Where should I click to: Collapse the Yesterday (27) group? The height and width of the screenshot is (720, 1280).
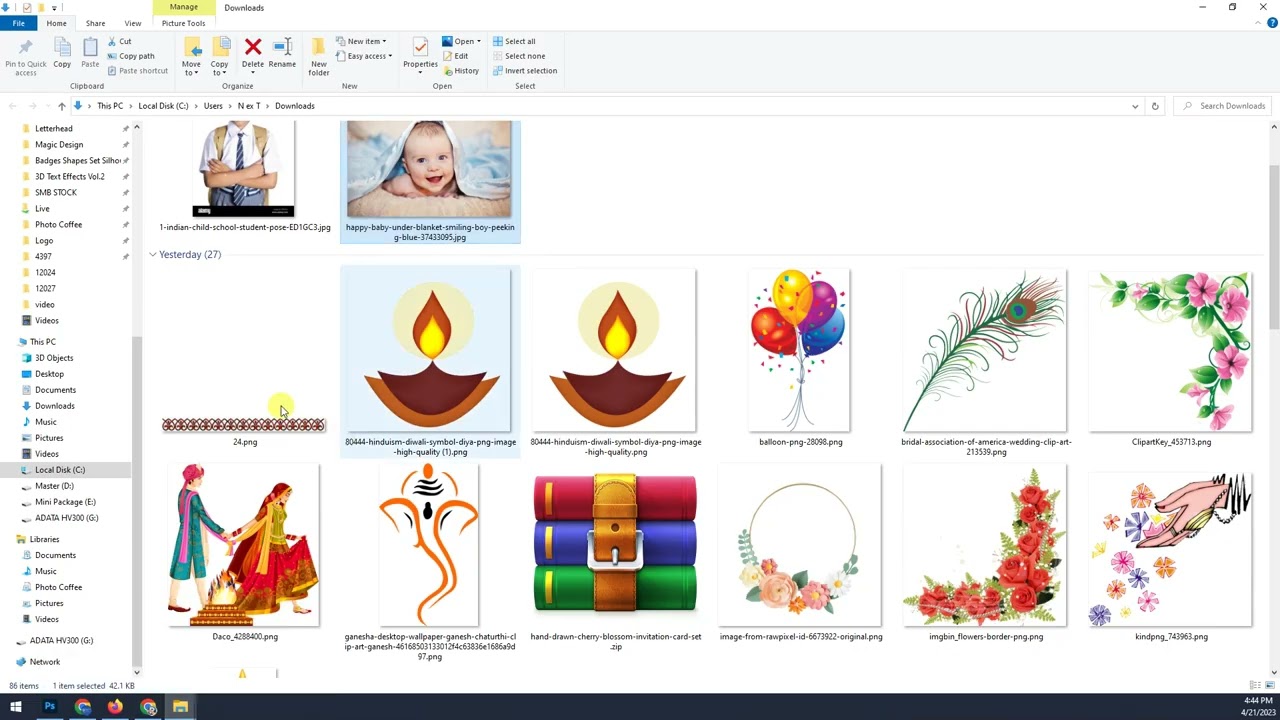coord(153,254)
